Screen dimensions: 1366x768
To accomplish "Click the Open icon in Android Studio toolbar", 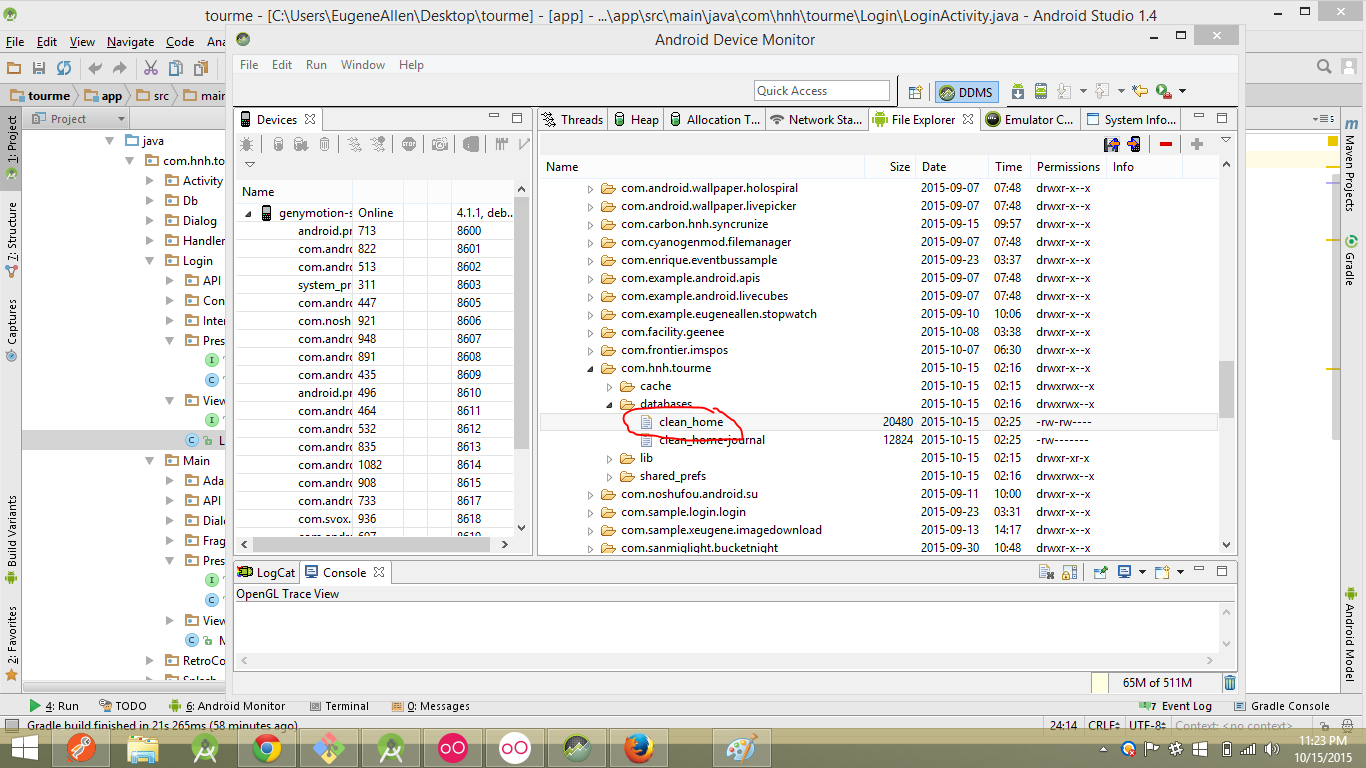I will pos(14,68).
